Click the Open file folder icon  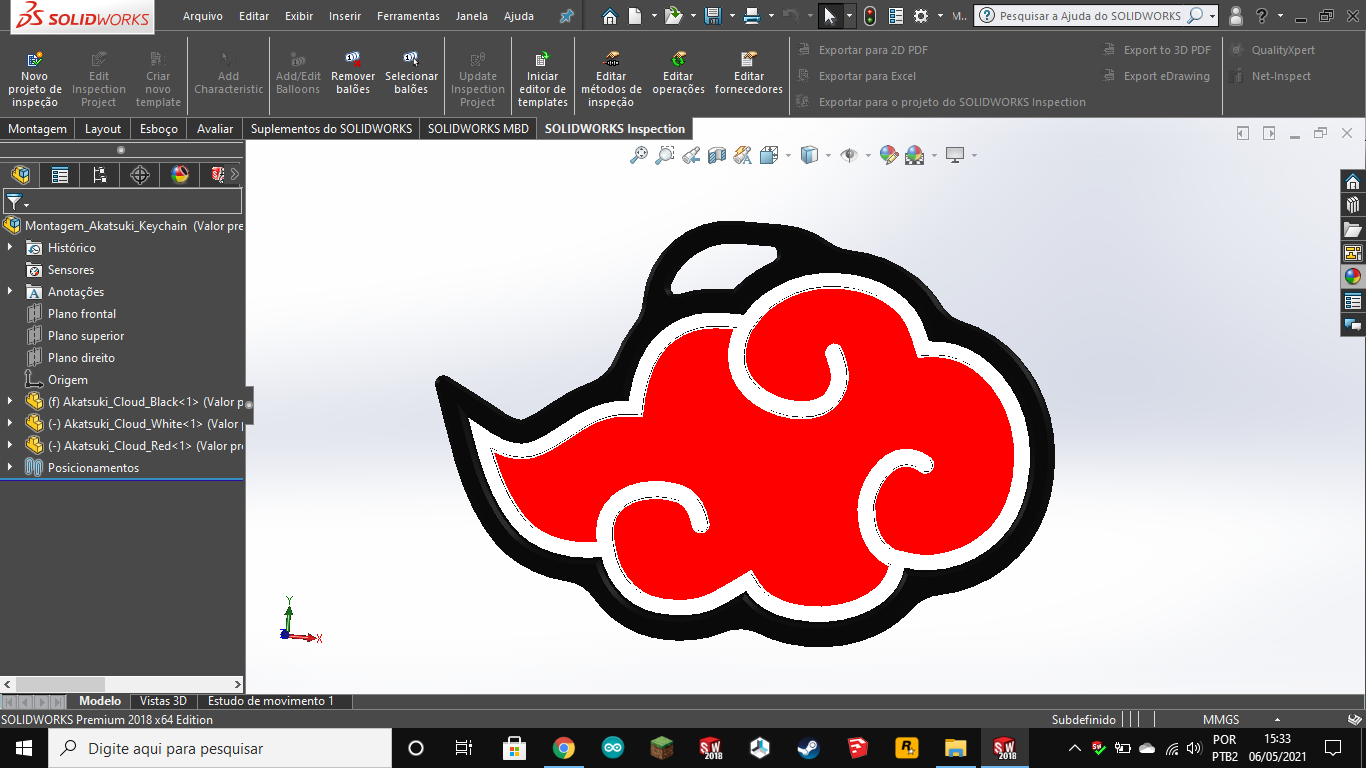[x=673, y=16]
